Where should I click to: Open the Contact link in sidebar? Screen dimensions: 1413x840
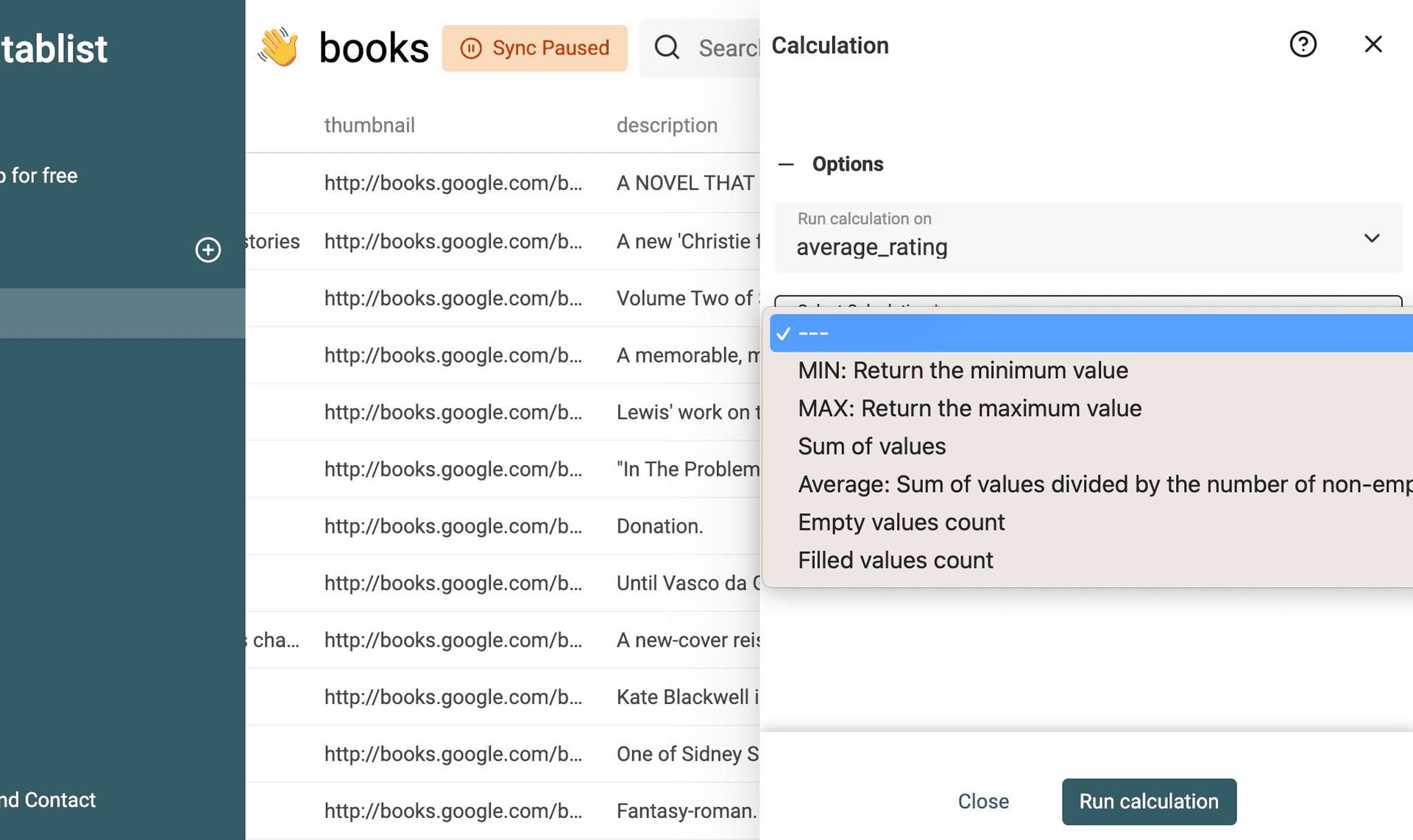pos(59,800)
